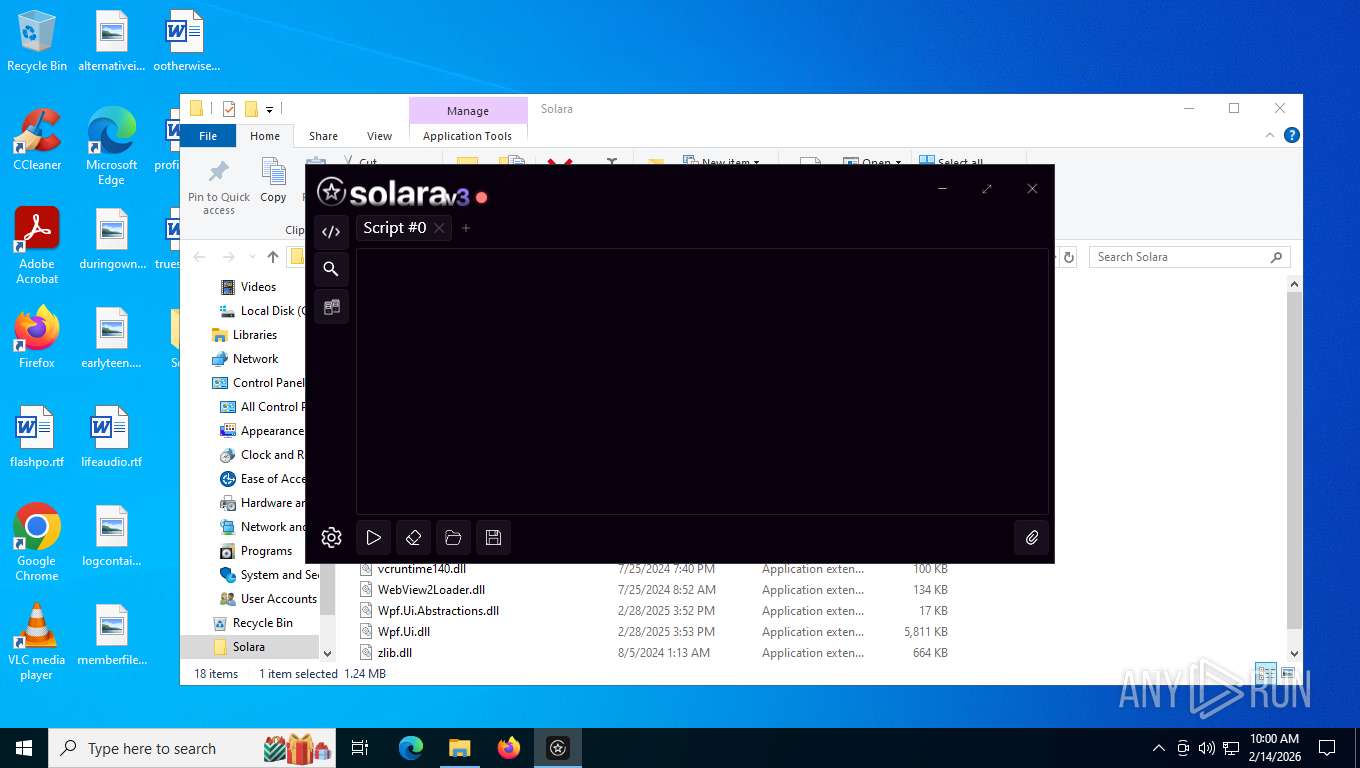Select the Solara folder in navigation pane
The width and height of the screenshot is (1360, 768).
tap(249, 647)
